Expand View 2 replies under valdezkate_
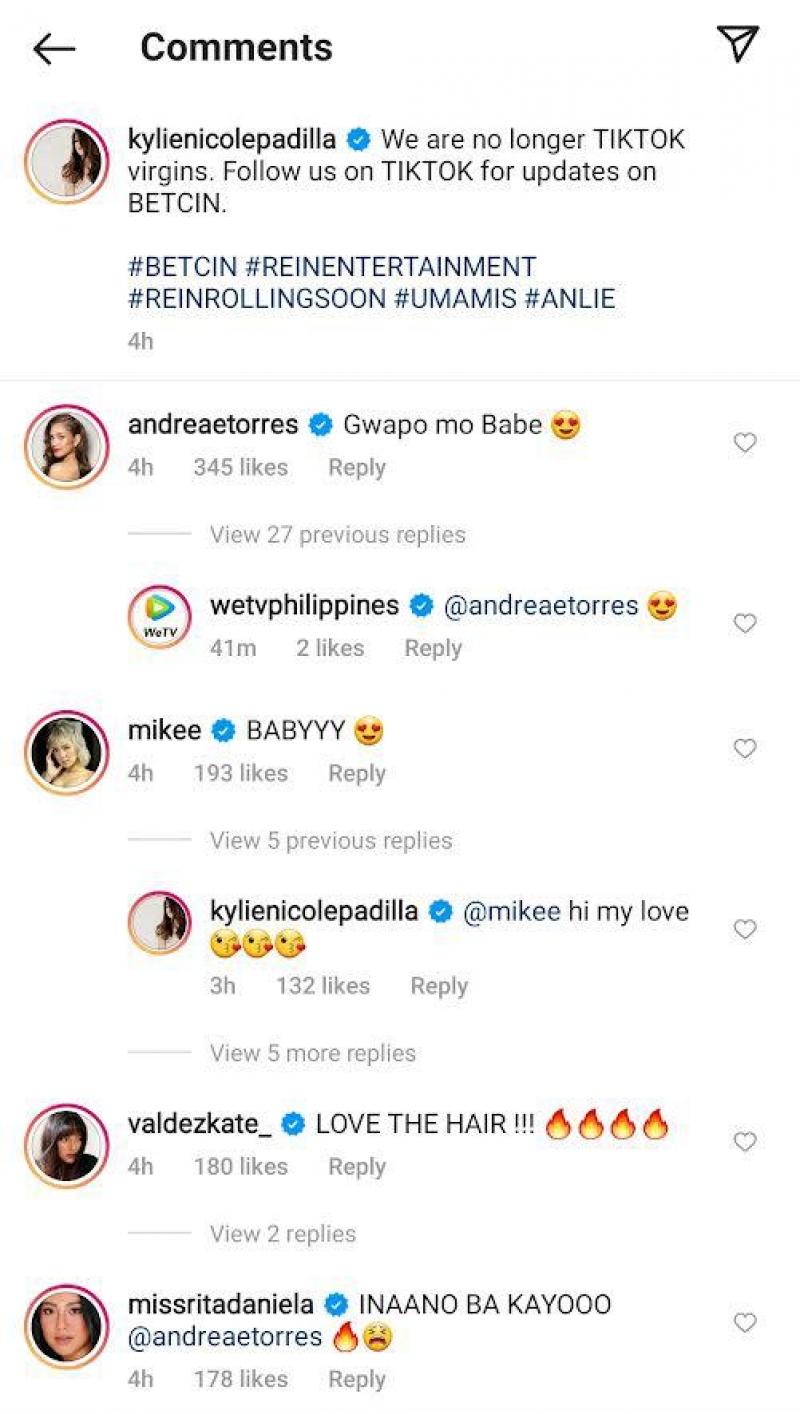Screen dimensions: 800x1414 (282, 1234)
